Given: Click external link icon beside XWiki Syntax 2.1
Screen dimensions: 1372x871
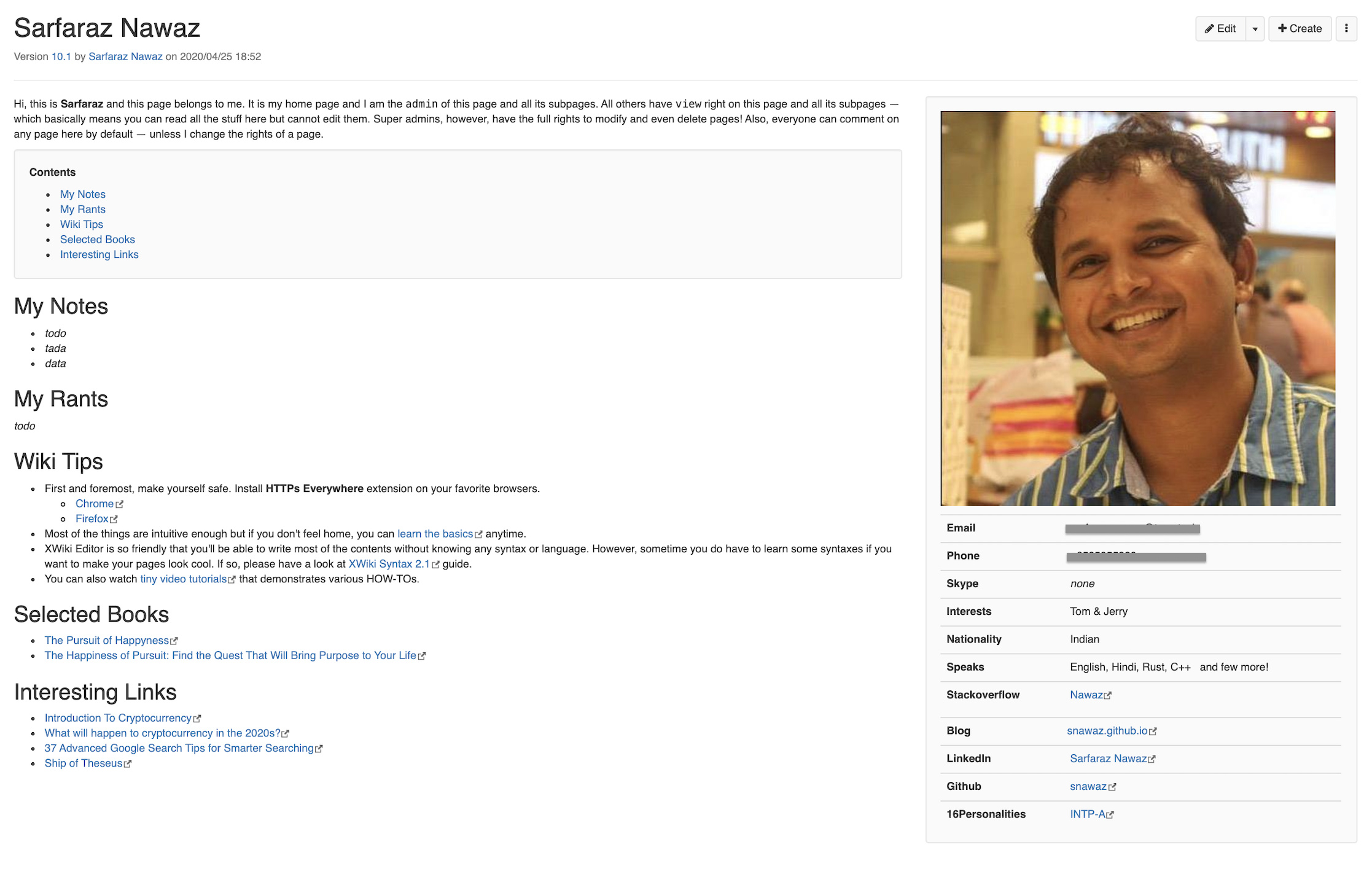Looking at the screenshot, I should pyautogui.click(x=435, y=564).
